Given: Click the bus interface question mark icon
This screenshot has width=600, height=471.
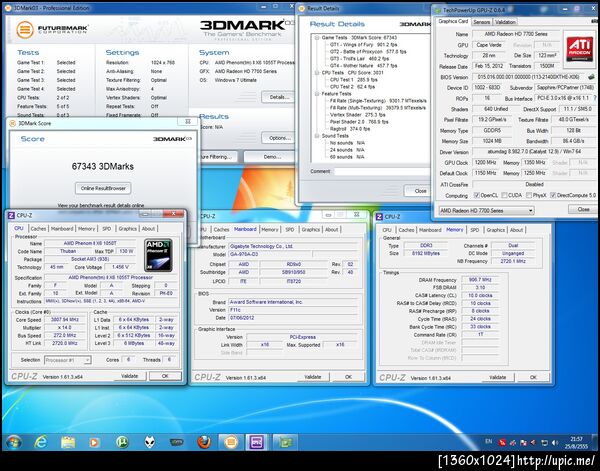Looking at the screenshot, I should (595, 98).
